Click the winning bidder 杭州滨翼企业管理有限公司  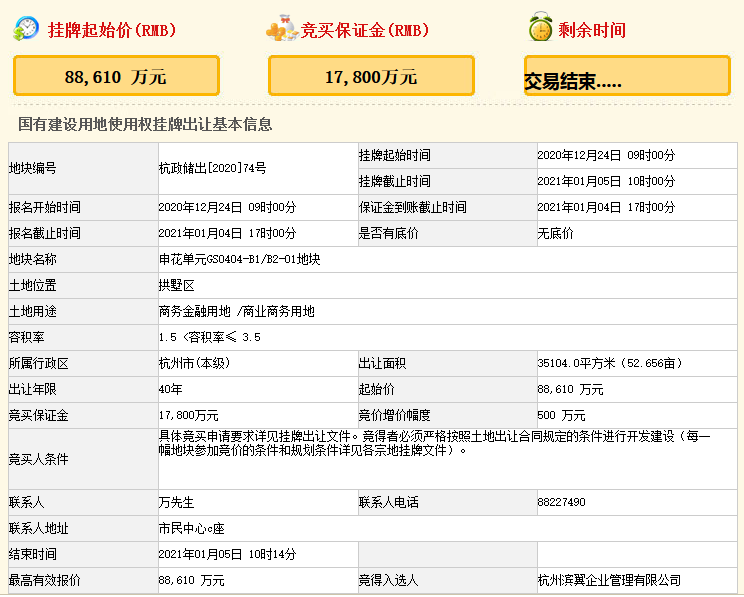[x=608, y=580]
